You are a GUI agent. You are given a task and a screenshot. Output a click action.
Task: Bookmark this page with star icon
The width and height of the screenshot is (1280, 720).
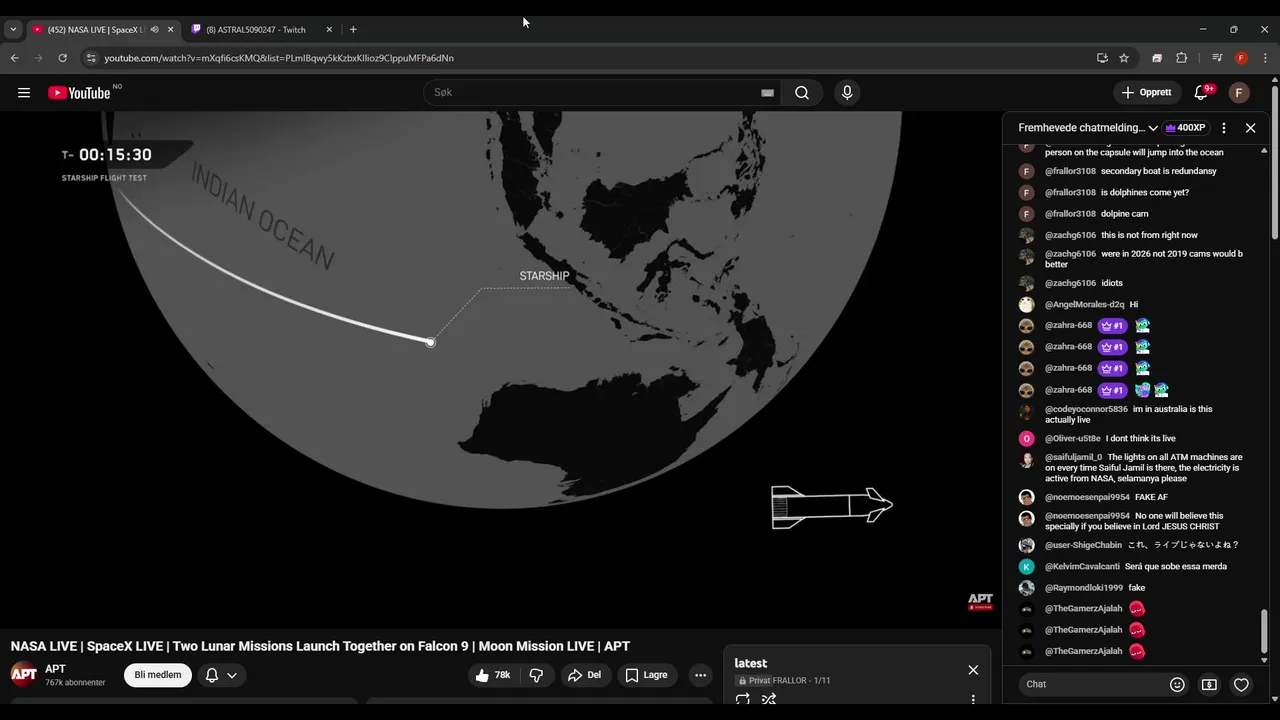tap(1124, 58)
